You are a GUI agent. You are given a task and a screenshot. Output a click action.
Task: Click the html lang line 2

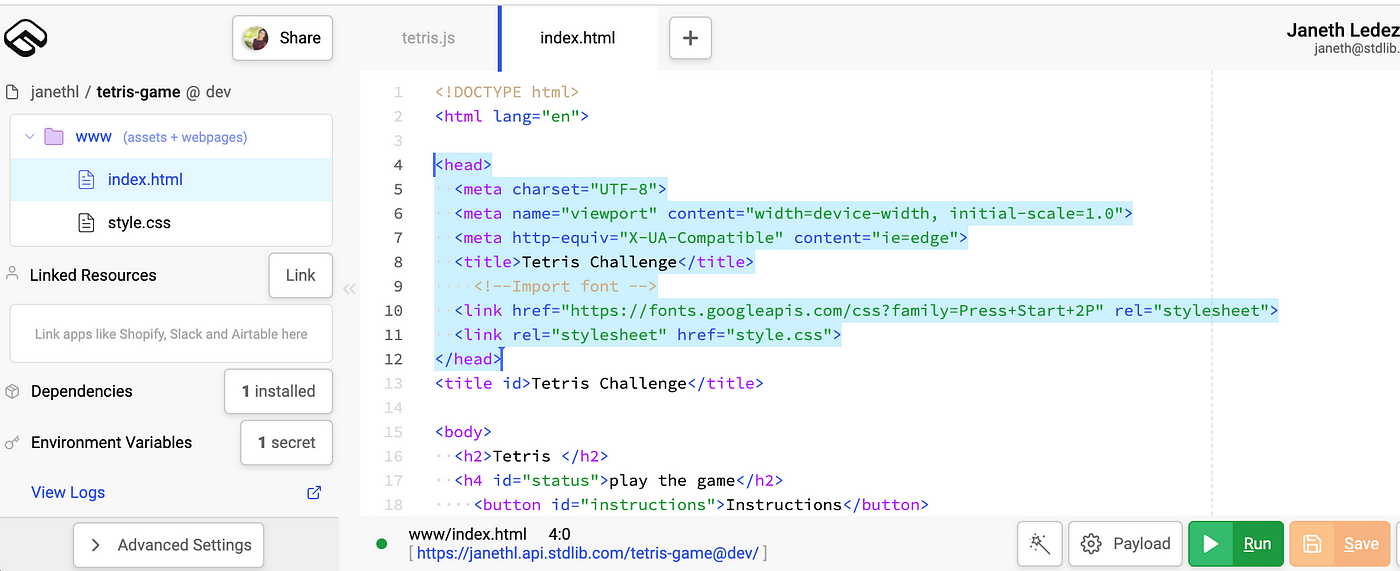point(512,116)
